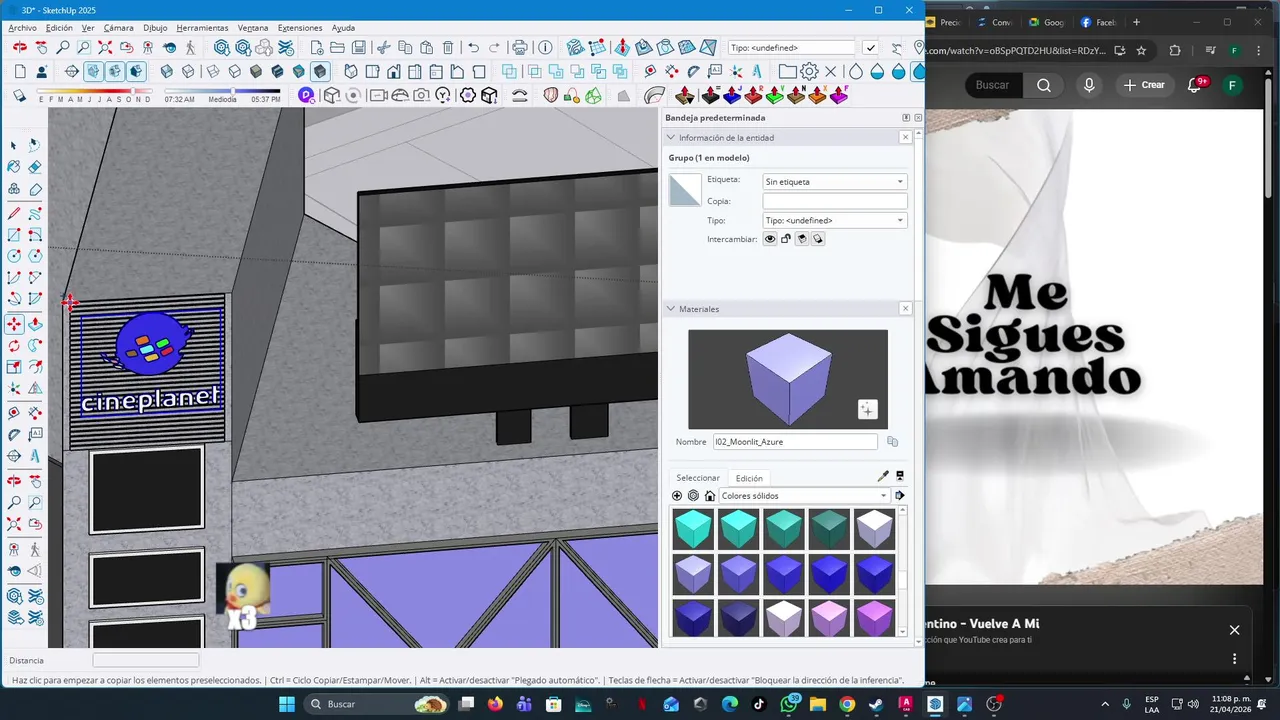Open Model Info with the circled i icon
The width and height of the screenshot is (1280, 720).
click(x=545, y=47)
